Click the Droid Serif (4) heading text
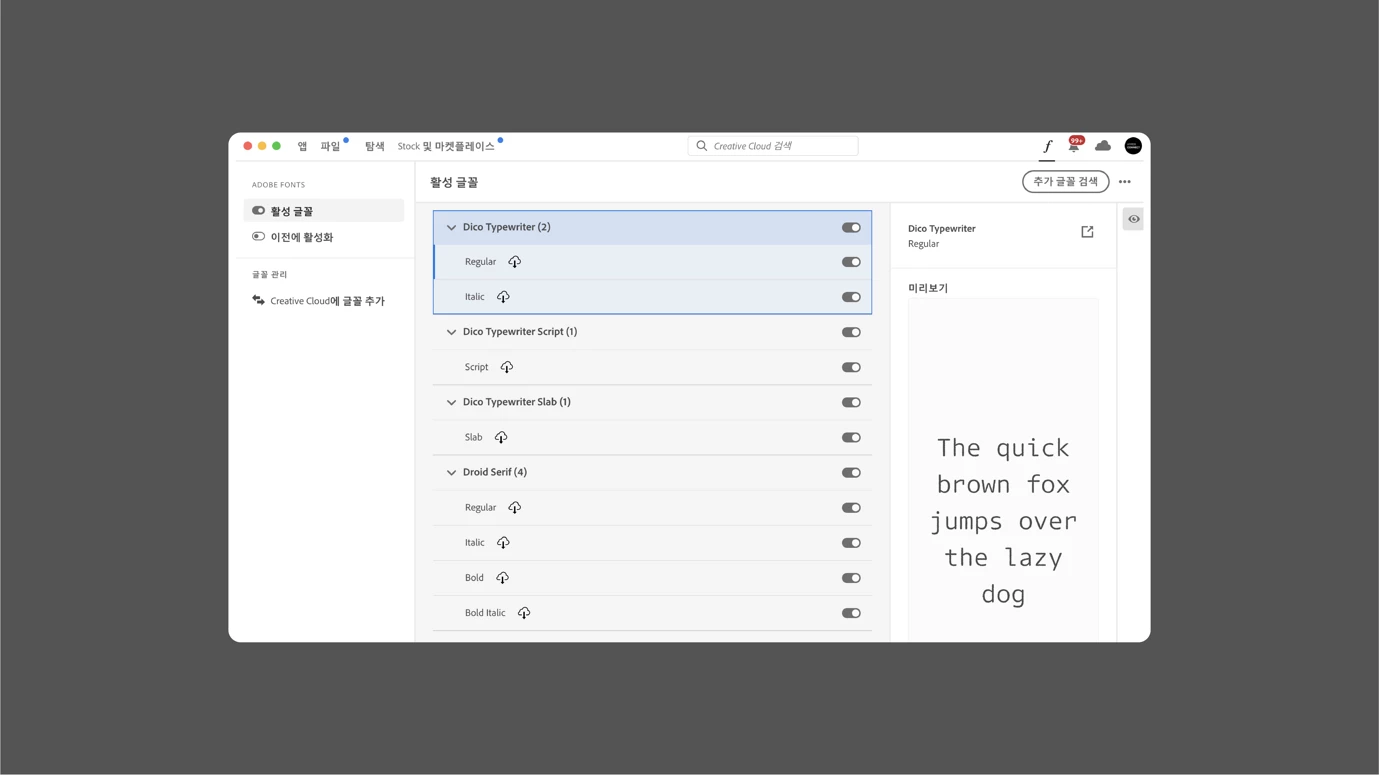 click(494, 472)
